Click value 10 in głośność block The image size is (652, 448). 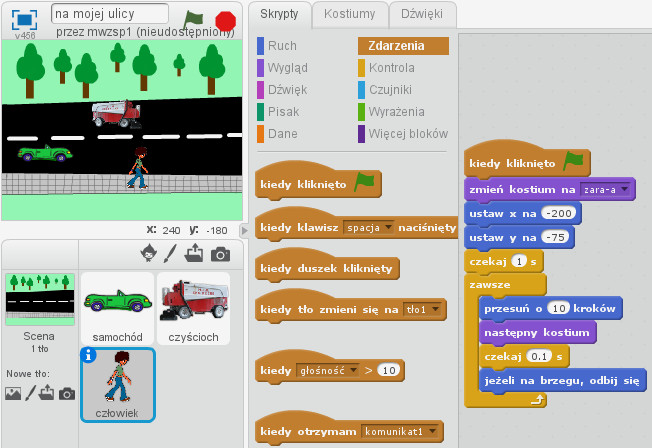pyautogui.click(x=389, y=370)
